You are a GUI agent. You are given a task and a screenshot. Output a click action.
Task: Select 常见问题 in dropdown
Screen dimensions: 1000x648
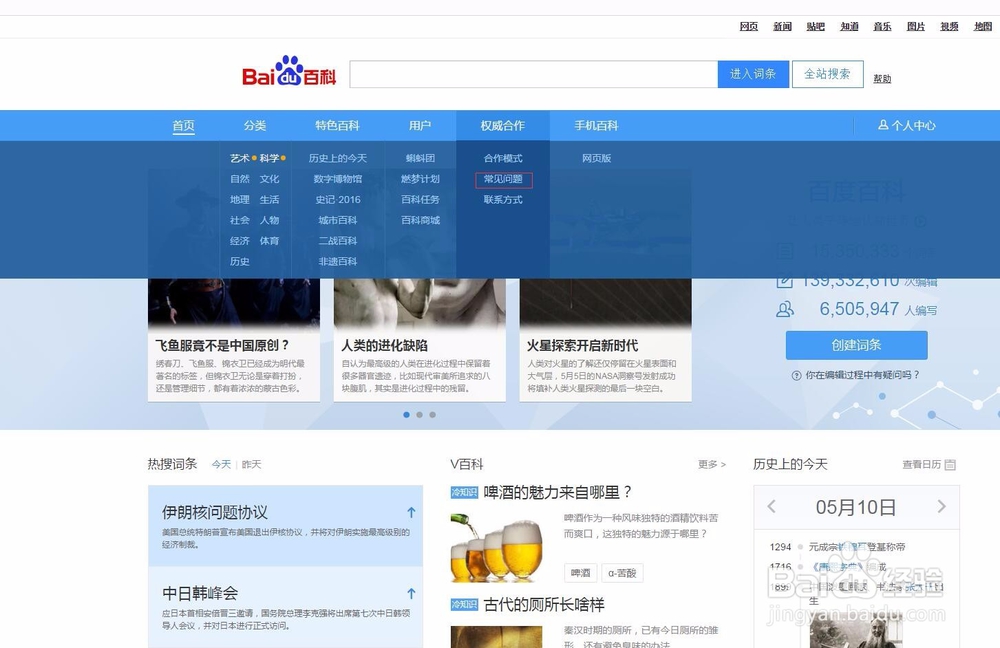[503, 179]
